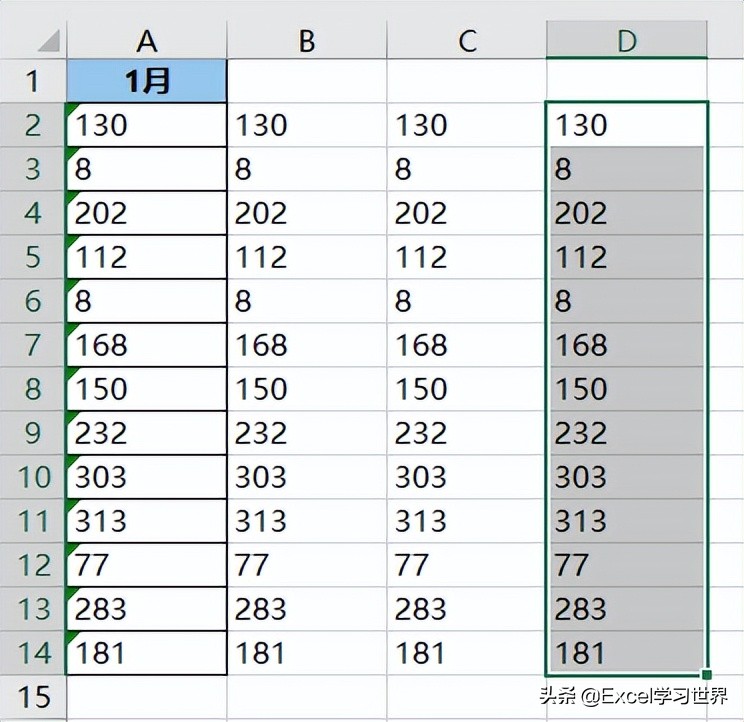
Task: Click empty cell B1
Action: [x=307, y=81]
